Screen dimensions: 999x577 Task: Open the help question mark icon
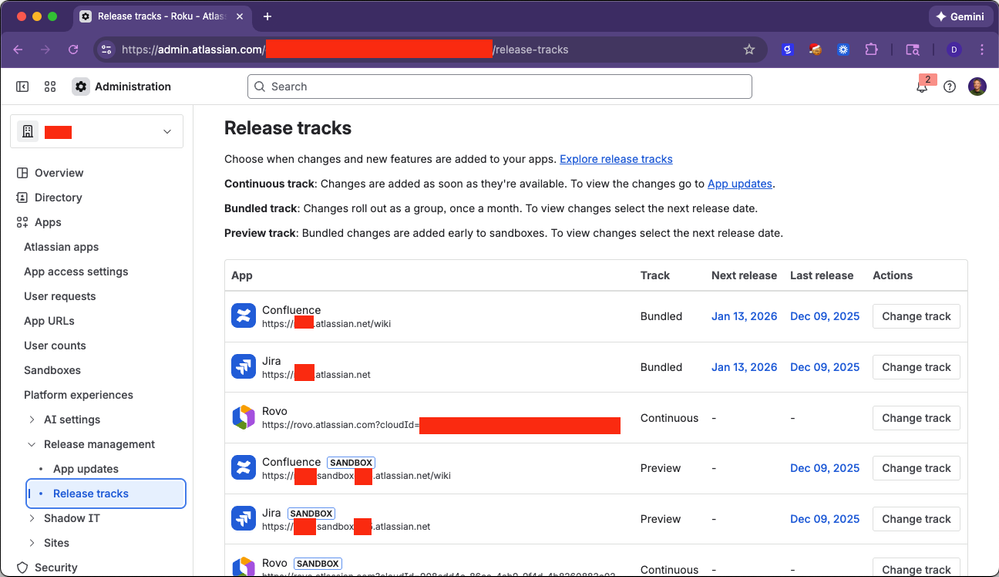(x=949, y=87)
